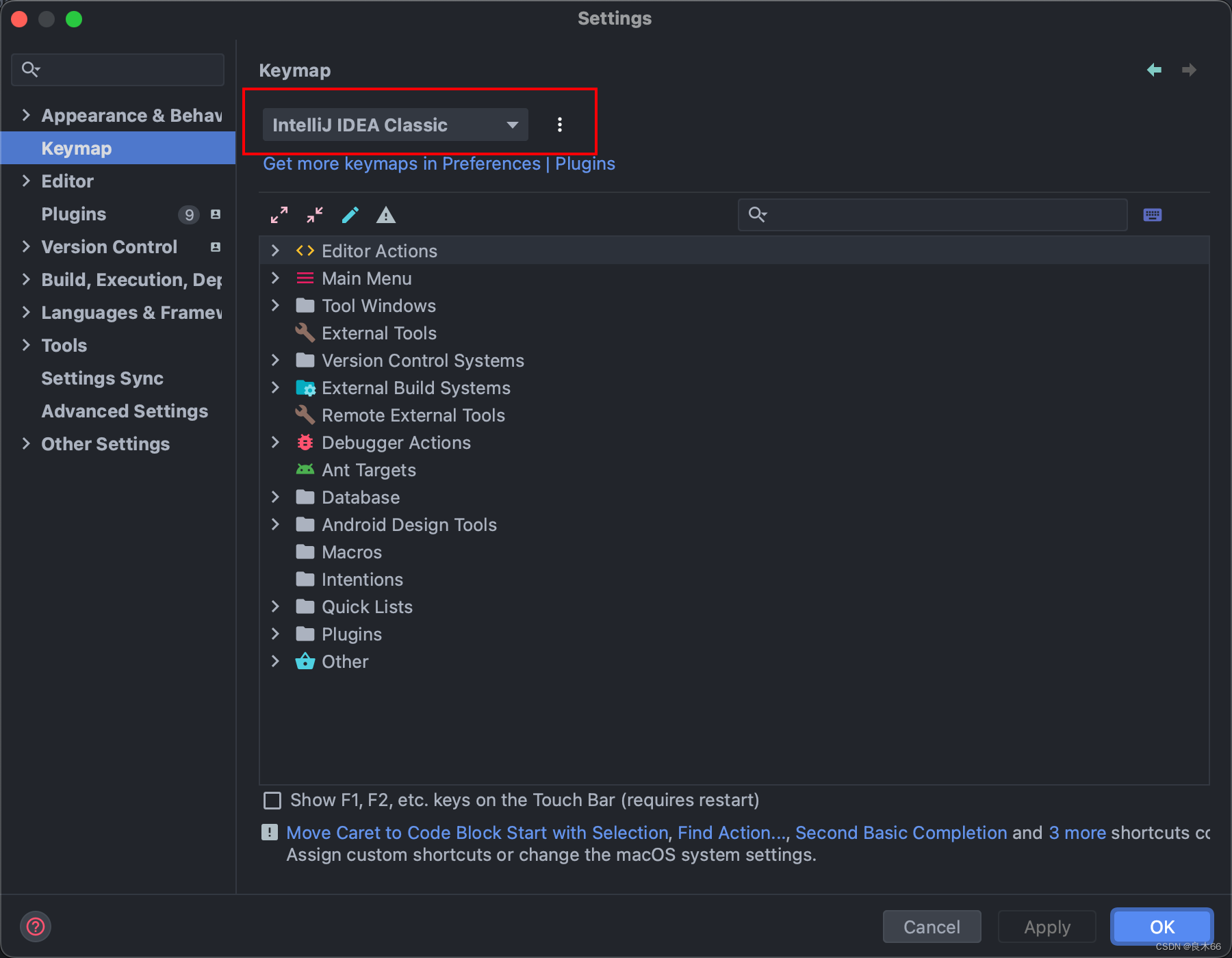
Task: Click the Debugger Actions bug icon
Action: [305, 443]
